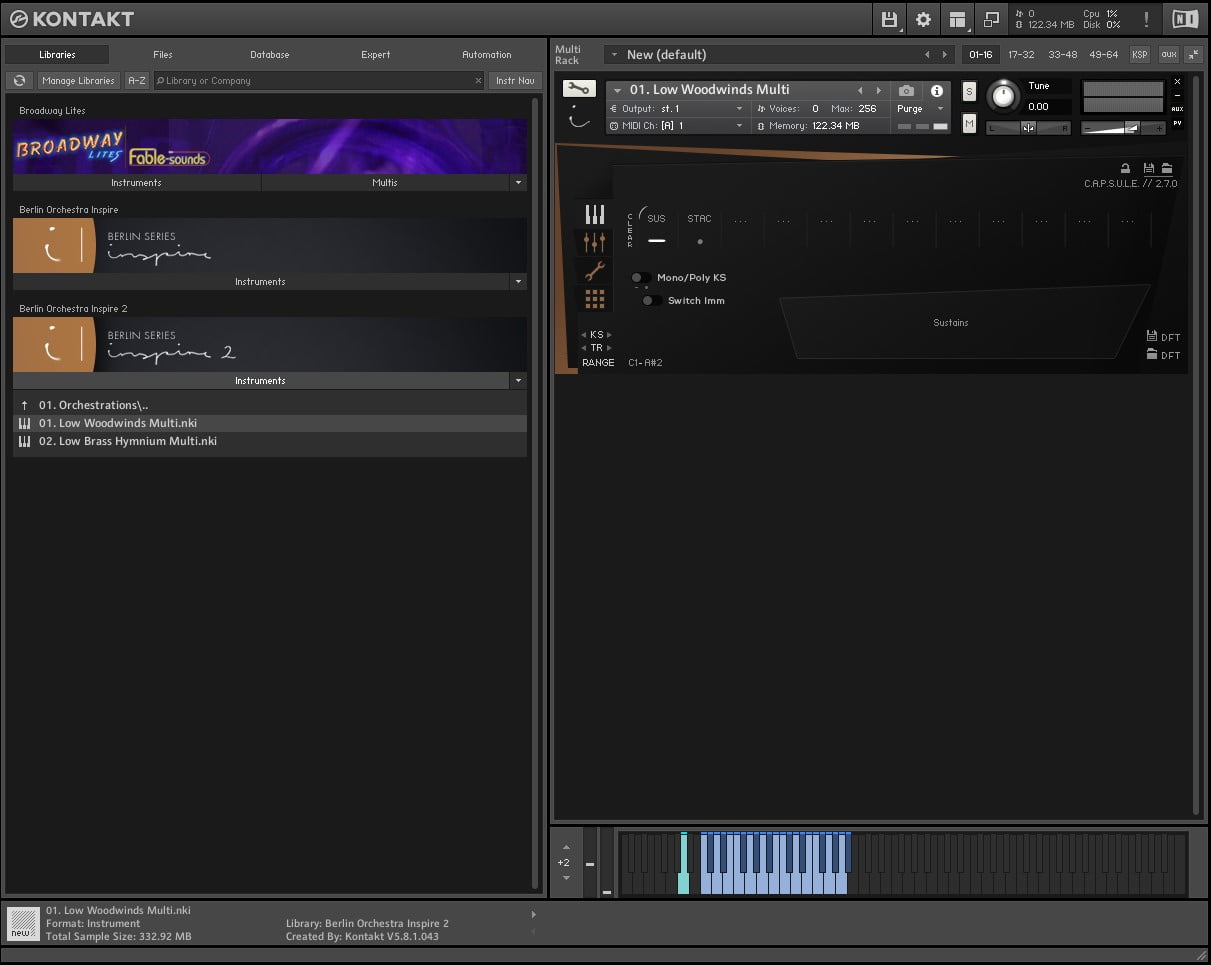Toggle the KSP script editor button
Viewport: 1211px width, 965px height.
[1139, 55]
